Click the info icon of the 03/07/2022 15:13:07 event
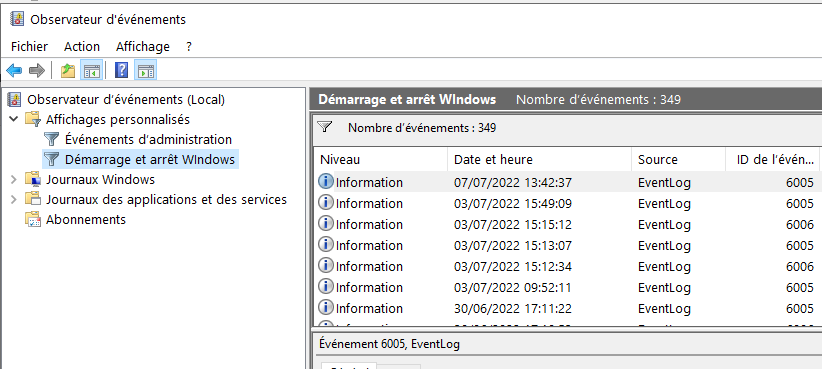The image size is (822, 369). [326, 244]
